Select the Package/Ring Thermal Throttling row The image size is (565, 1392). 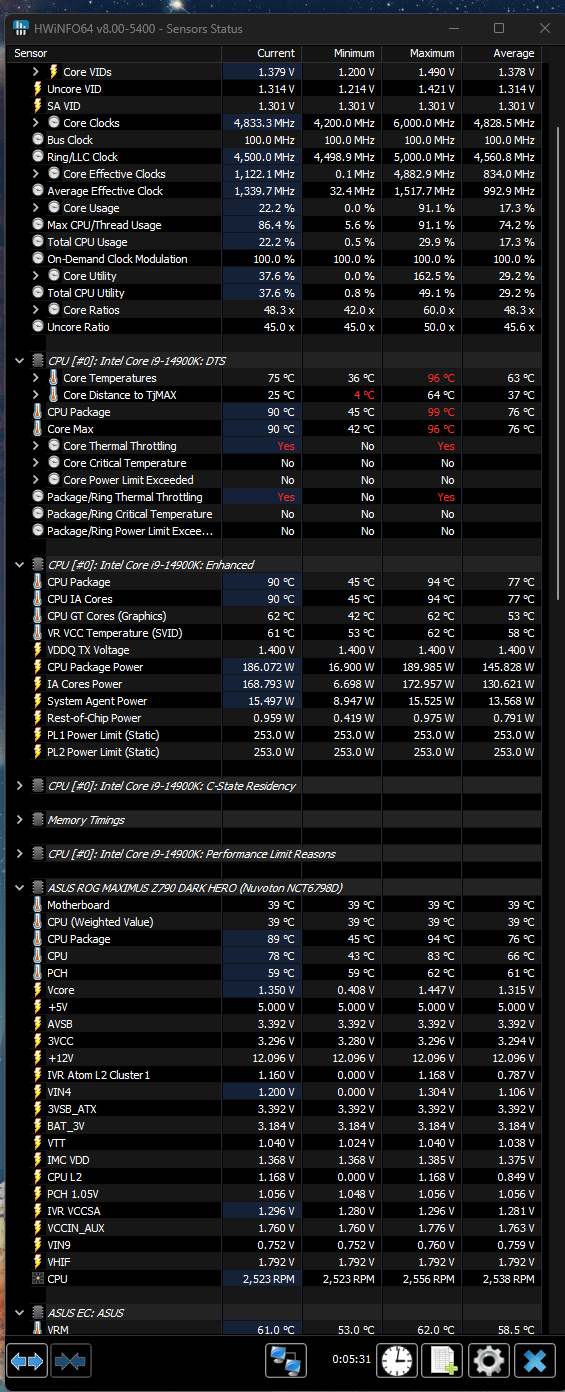point(275,497)
